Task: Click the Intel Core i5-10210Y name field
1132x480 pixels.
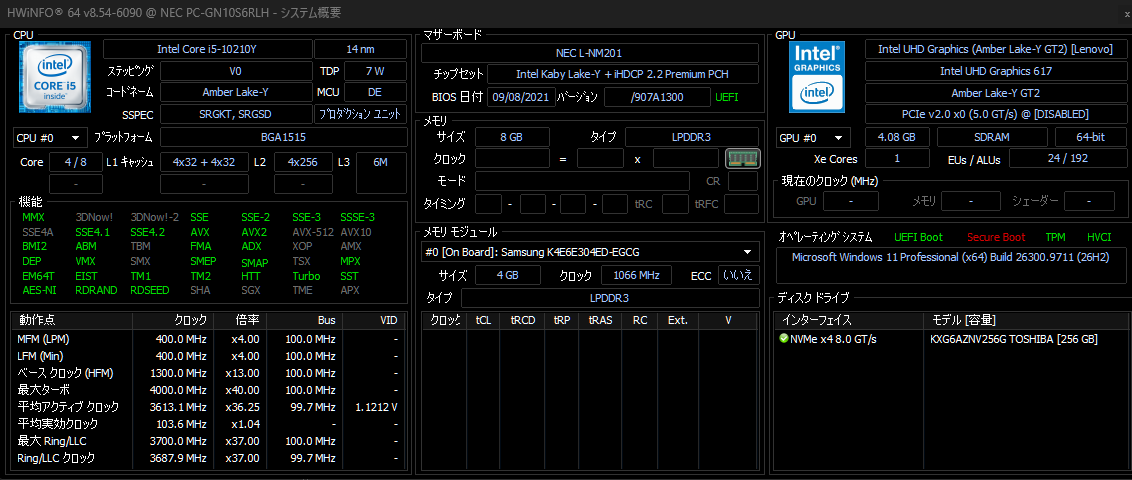Action: (x=207, y=49)
